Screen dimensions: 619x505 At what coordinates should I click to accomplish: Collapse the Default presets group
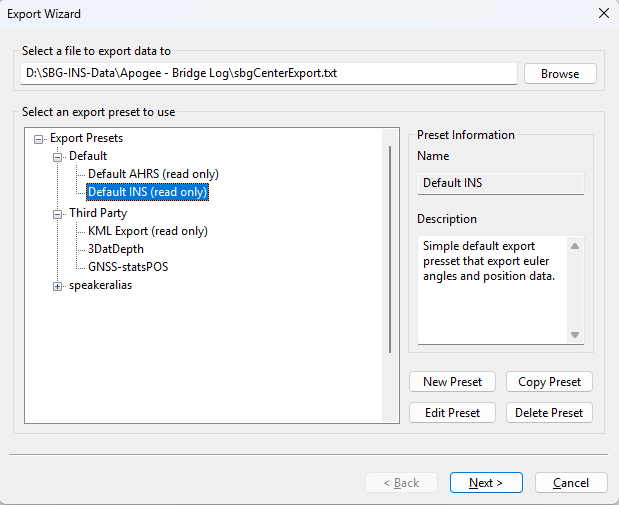pyautogui.click(x=57, y=156)
